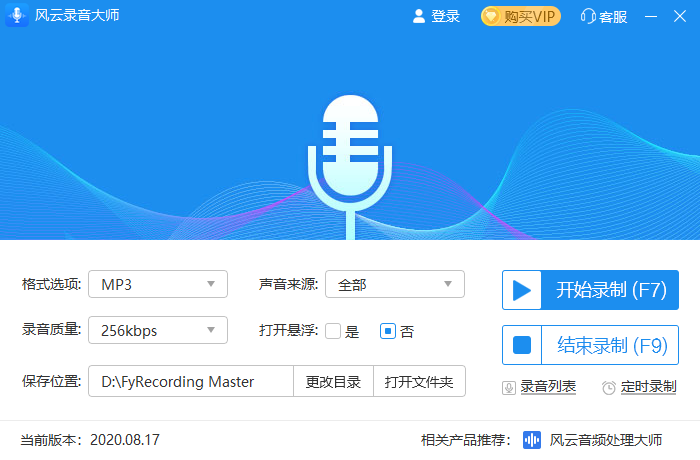Image resolution: width=700 pixels, height=460 pixels.
Task: Expand the 格式选项 MP3 dropdown
Action: tap(158, 284)
